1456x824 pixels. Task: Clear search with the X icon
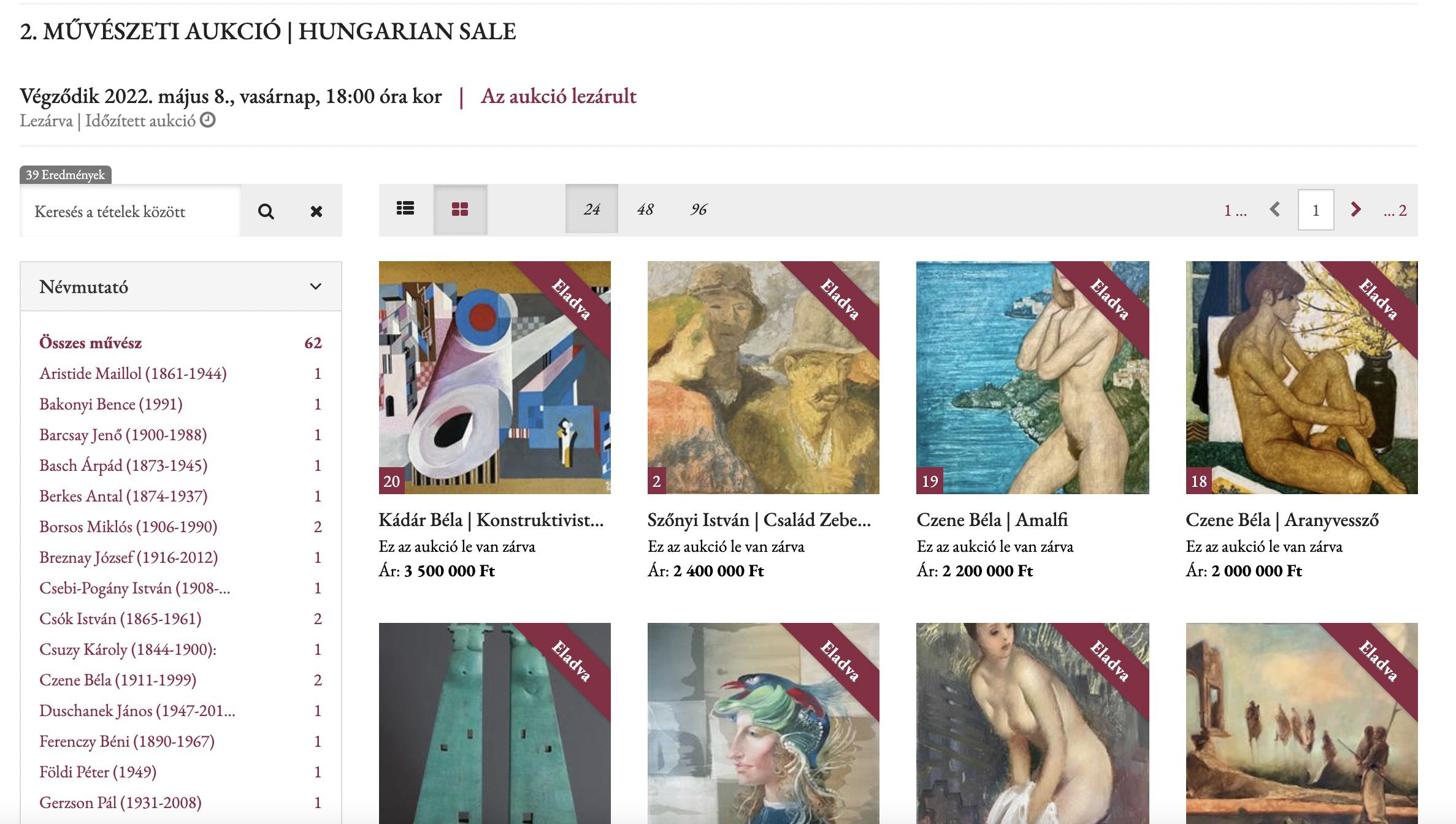(316, 211)
